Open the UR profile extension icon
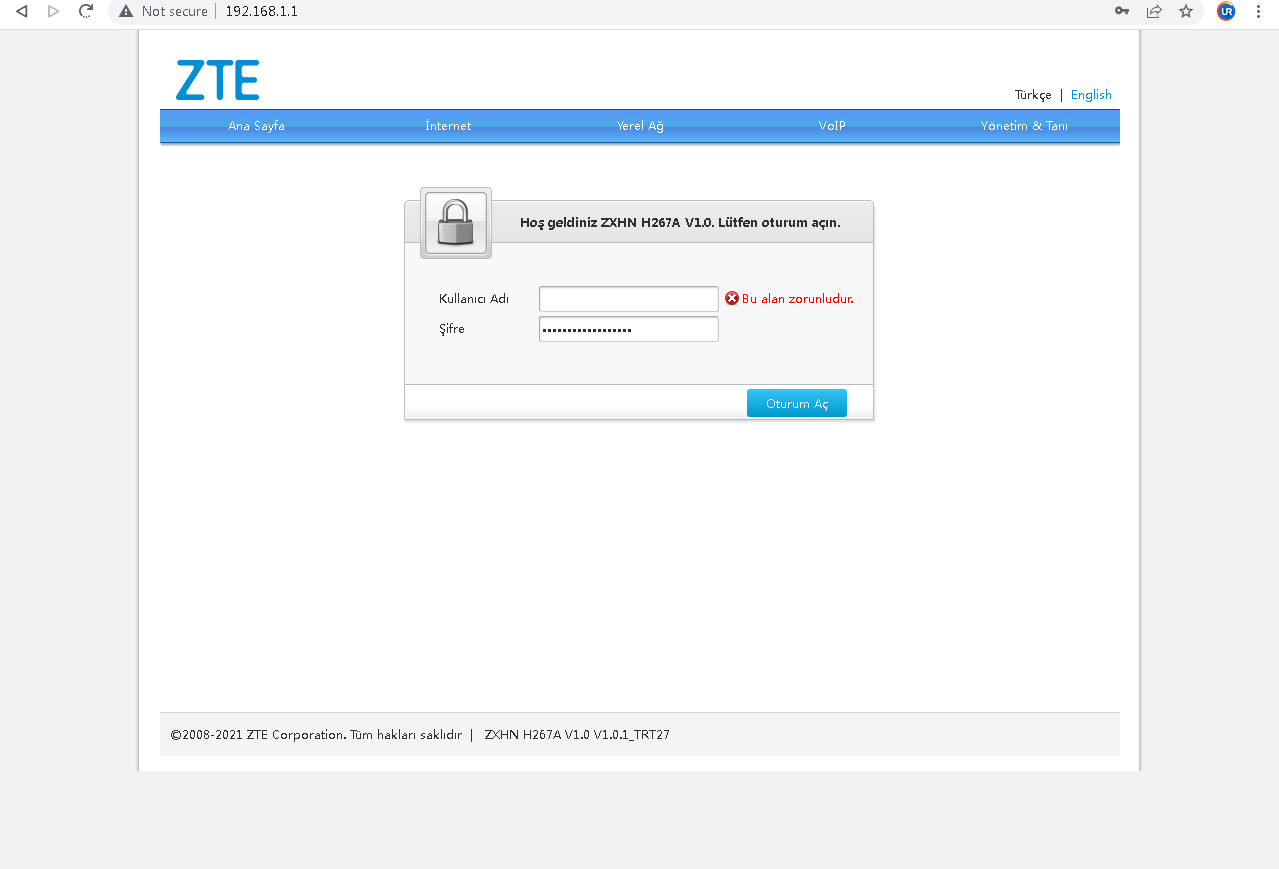 click(1226, 11)
